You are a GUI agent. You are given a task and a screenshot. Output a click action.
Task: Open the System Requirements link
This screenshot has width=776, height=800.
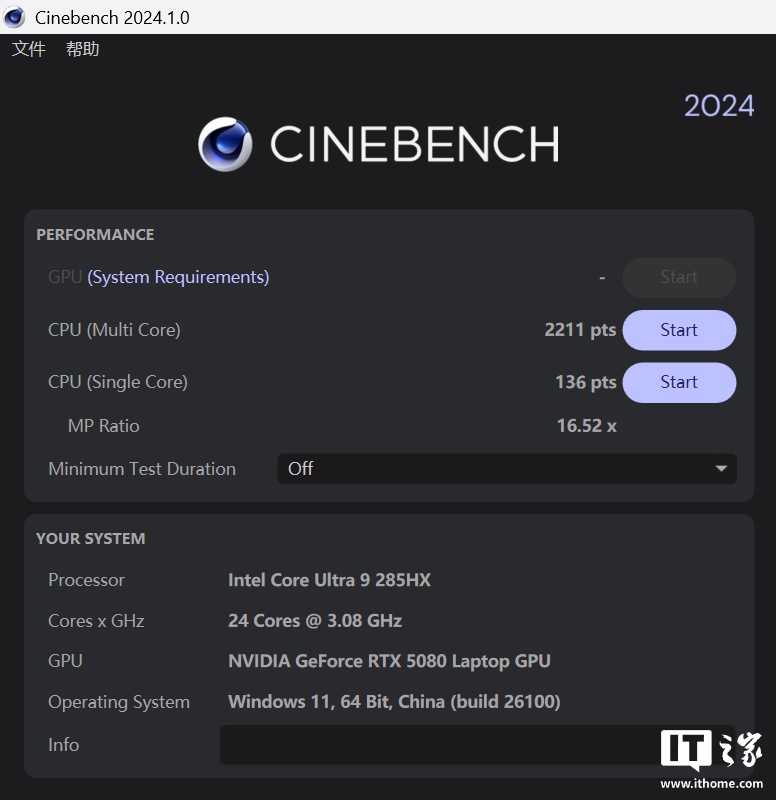coord(178,277)
